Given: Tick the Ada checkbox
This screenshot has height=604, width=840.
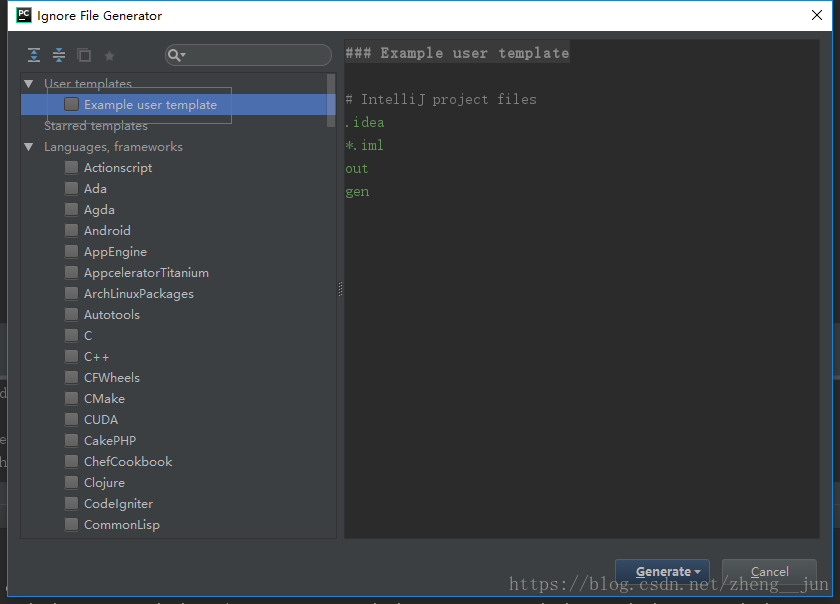Looking at the screenshot, I should click(71, 188).
